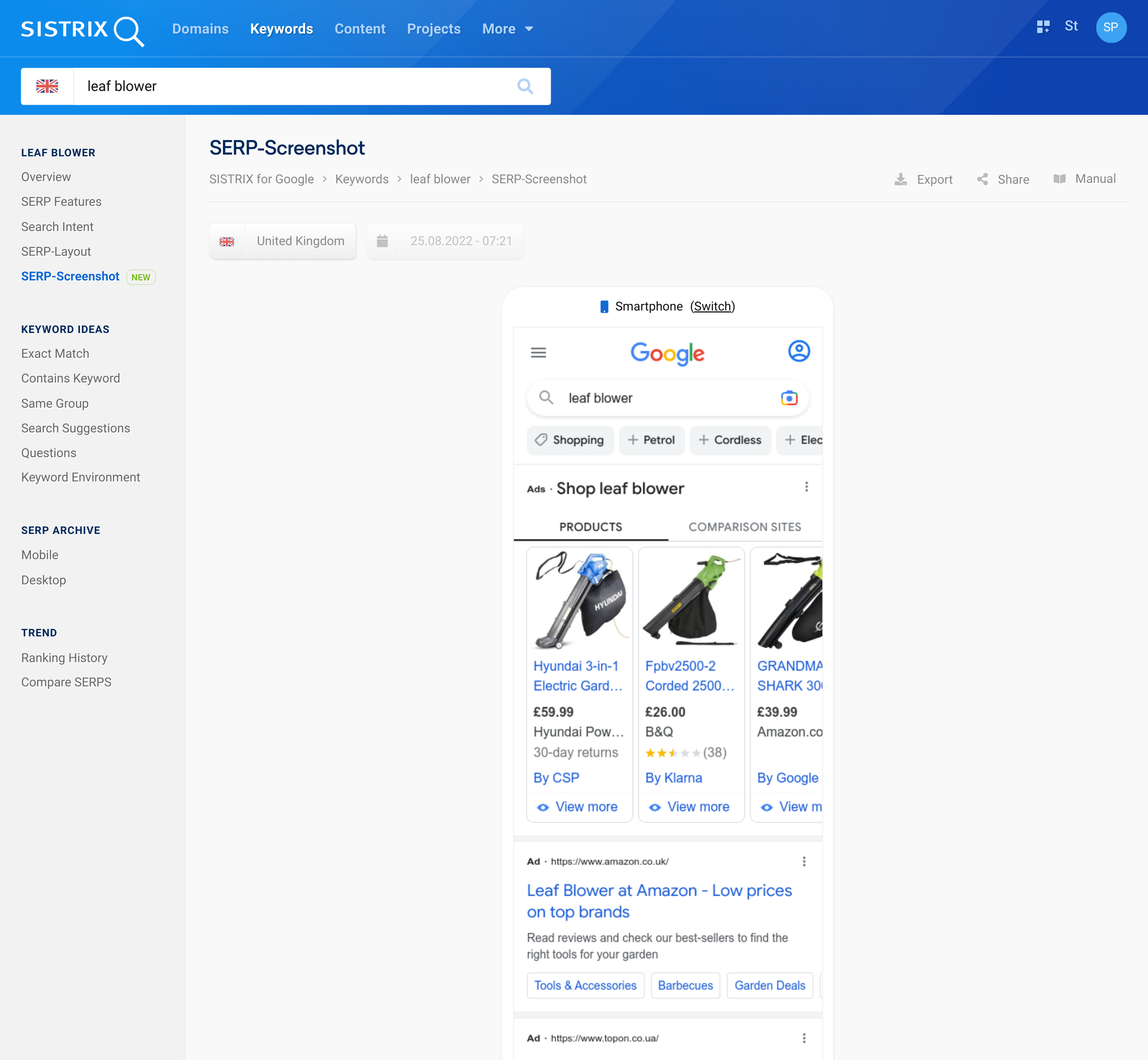Open the United Kingdom country dropdown

283,242
